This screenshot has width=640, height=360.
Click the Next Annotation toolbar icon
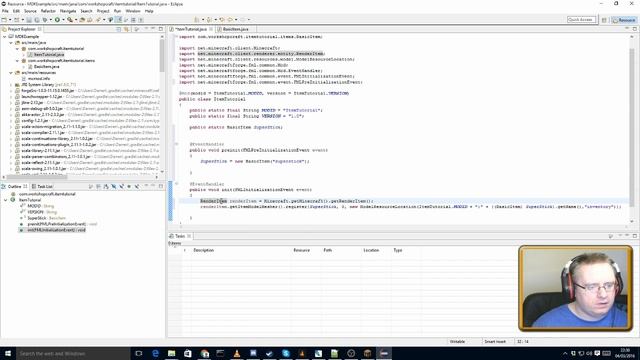[x=197, y=20]
